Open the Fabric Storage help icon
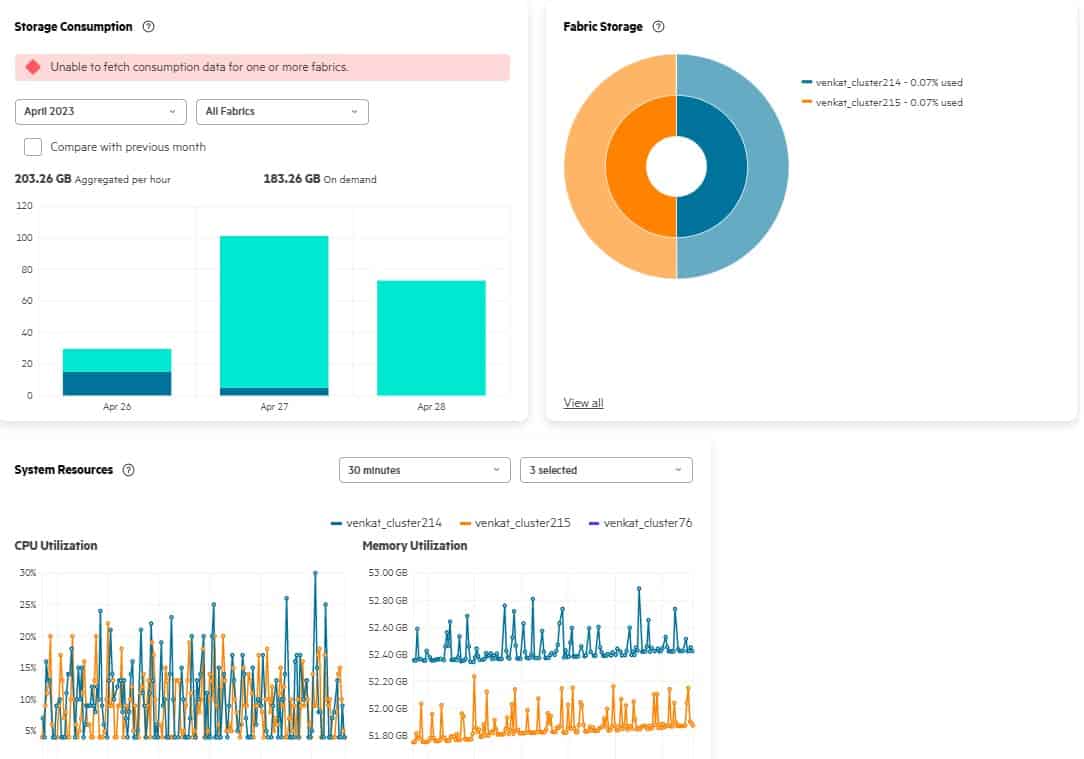1084x759 pixels. coord(658,27)
